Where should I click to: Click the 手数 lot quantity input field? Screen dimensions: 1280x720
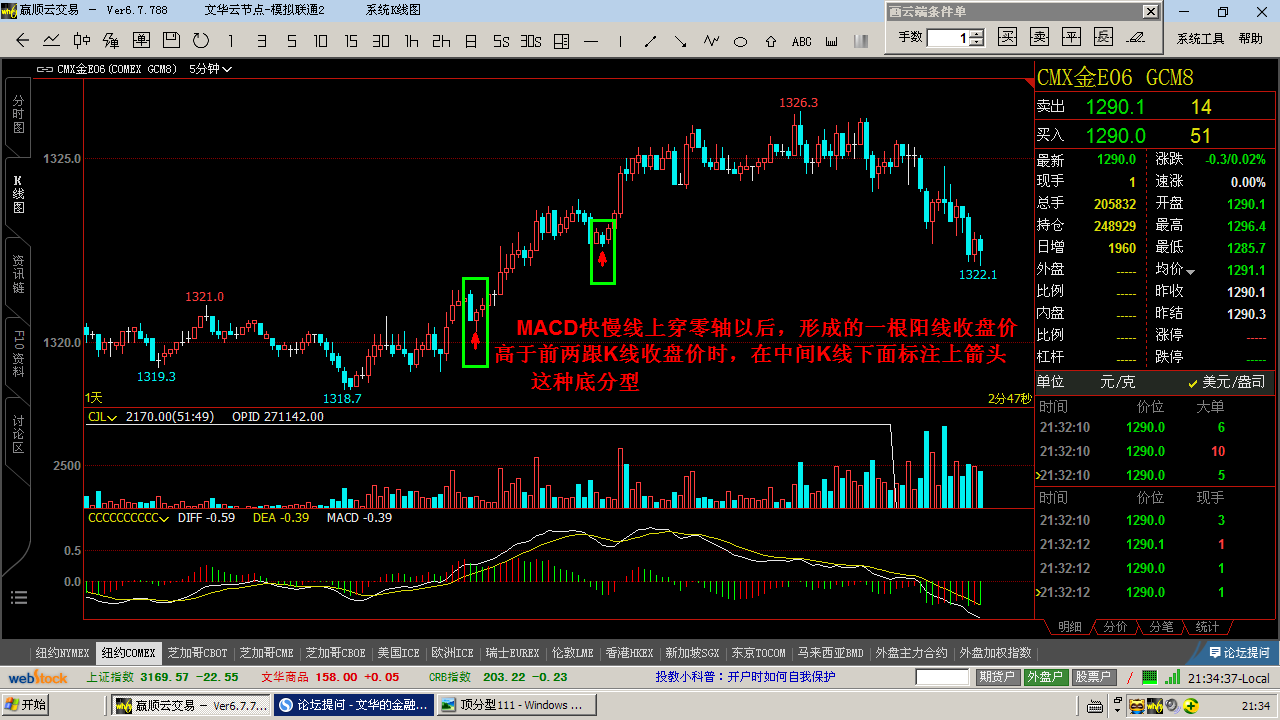pos(948,37)
